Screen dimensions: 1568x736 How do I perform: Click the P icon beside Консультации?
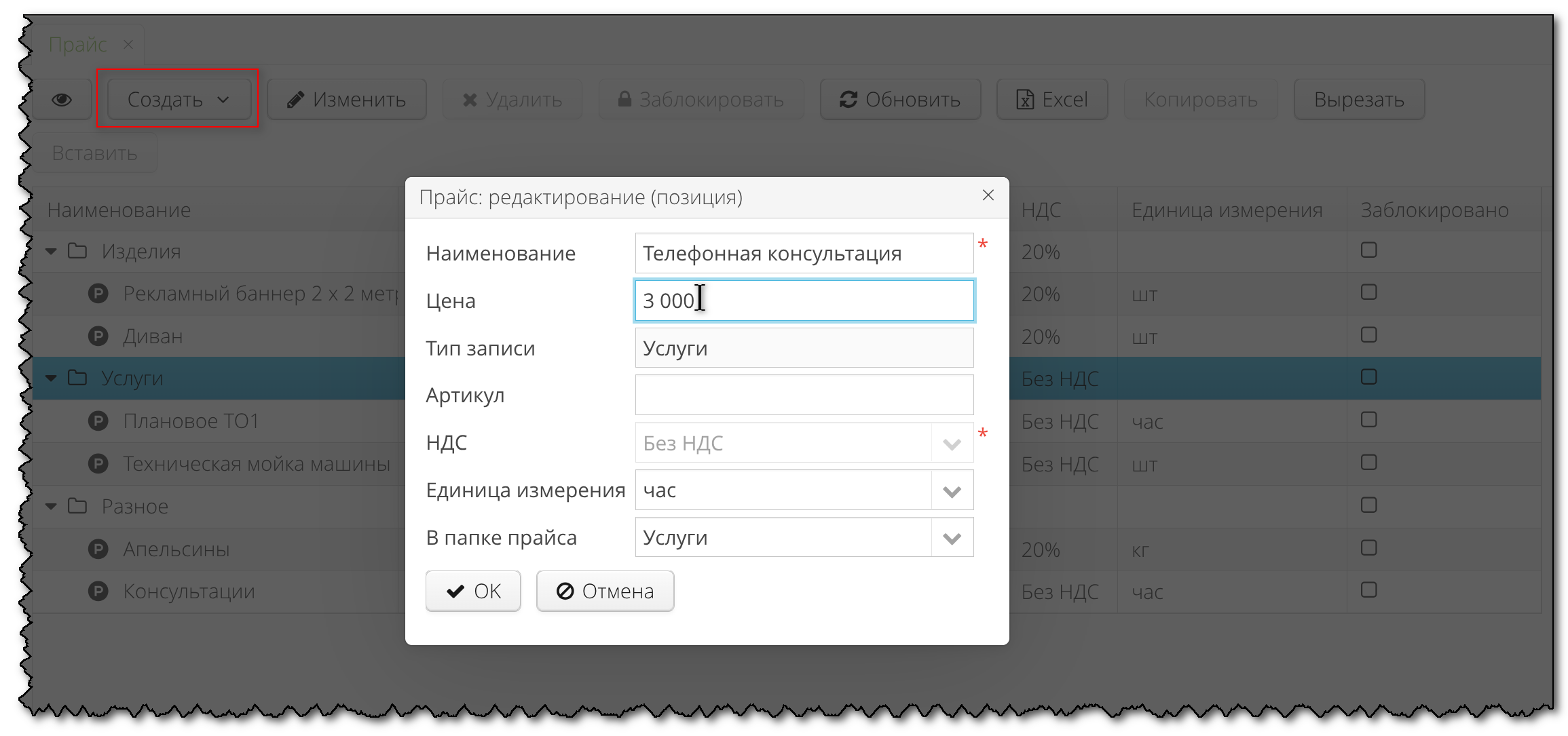pyautogui.click(x=98, y=591)
